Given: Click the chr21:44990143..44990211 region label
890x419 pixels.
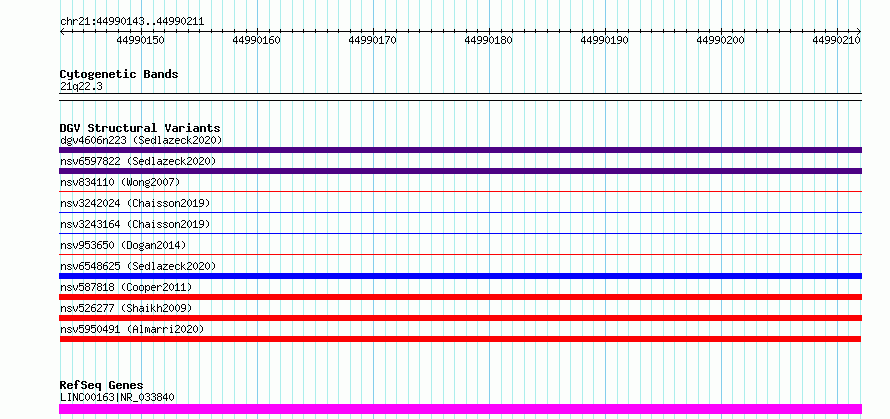Looking at the screenshot, I should click(132, 22).
